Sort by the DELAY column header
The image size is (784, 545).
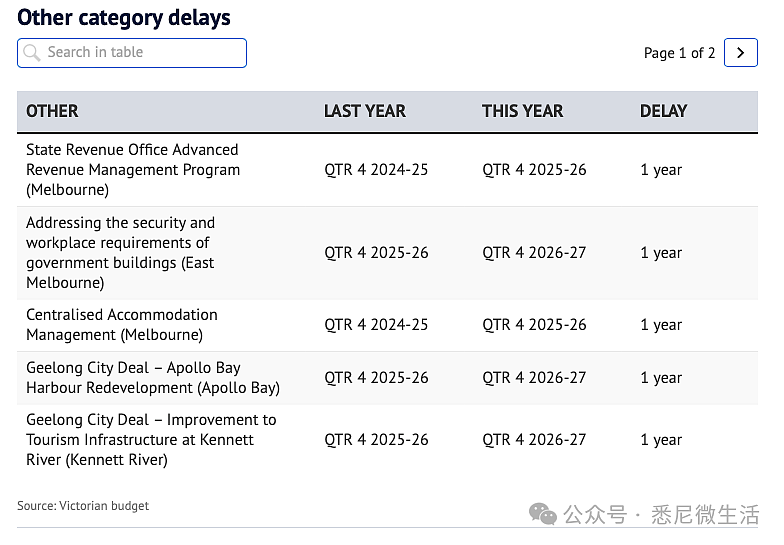click(664, 111)
